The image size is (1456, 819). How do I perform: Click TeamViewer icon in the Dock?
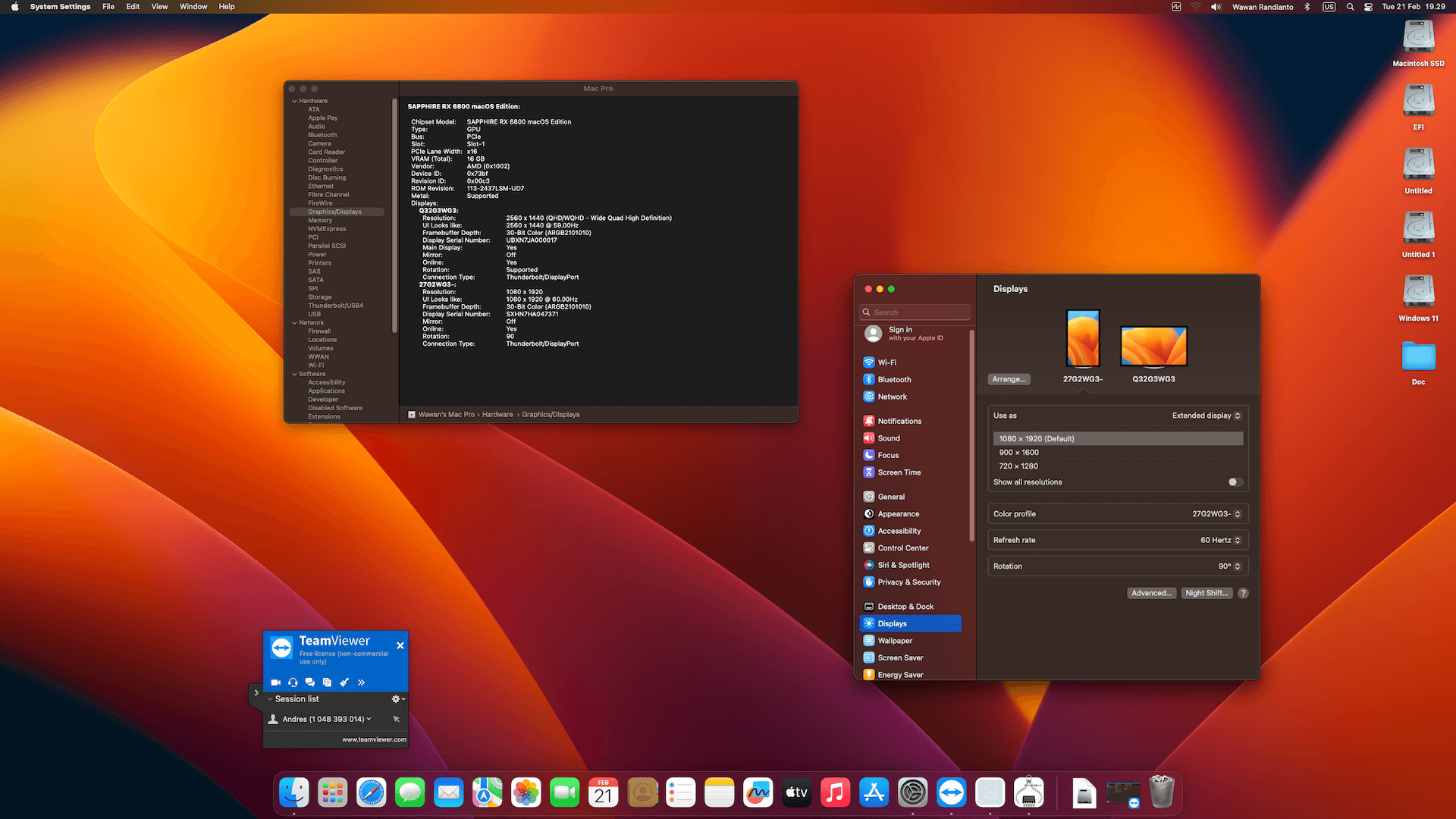tap(952, 792)
